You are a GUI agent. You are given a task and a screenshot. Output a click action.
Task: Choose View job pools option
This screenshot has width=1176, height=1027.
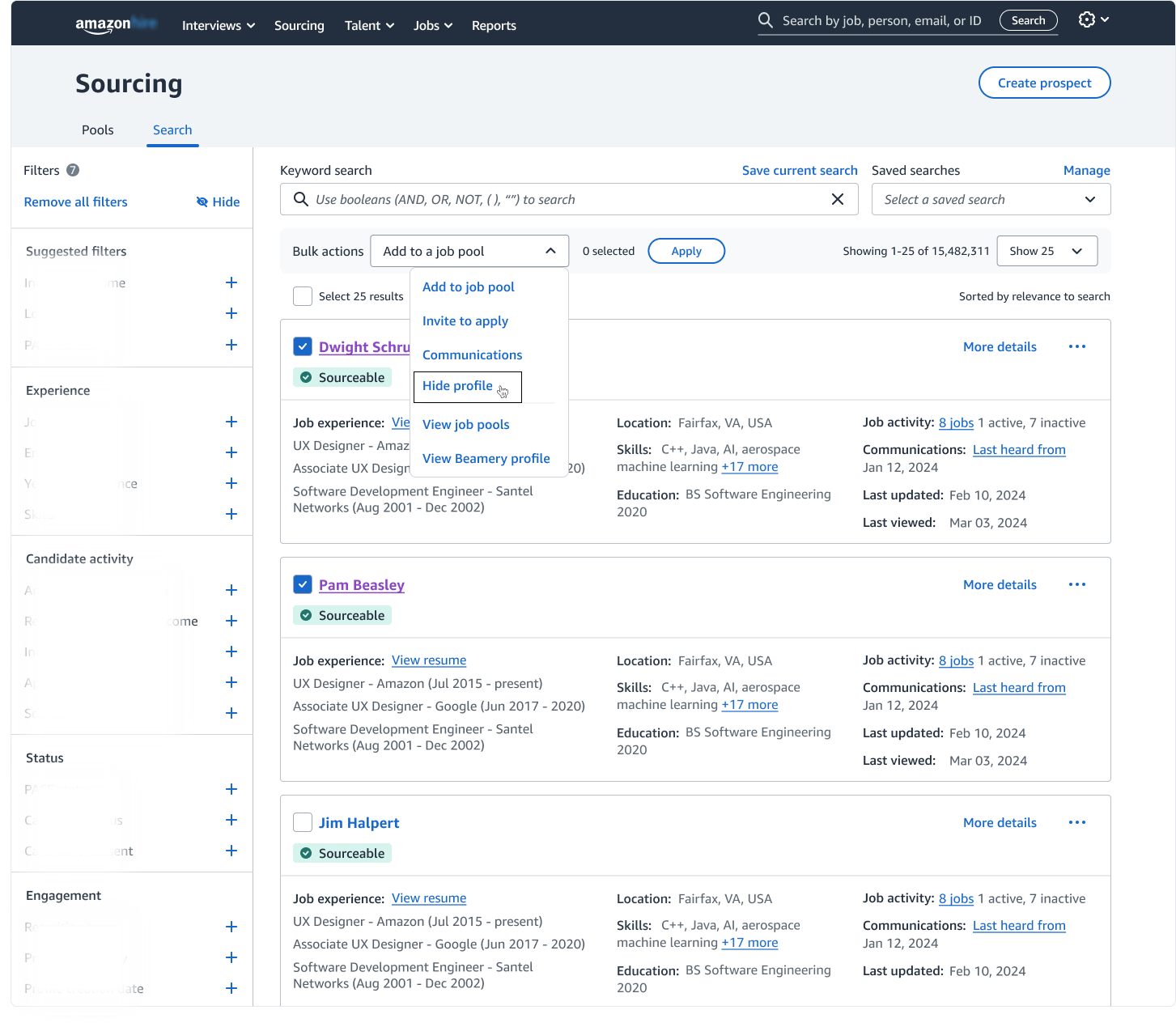point(466,424)
